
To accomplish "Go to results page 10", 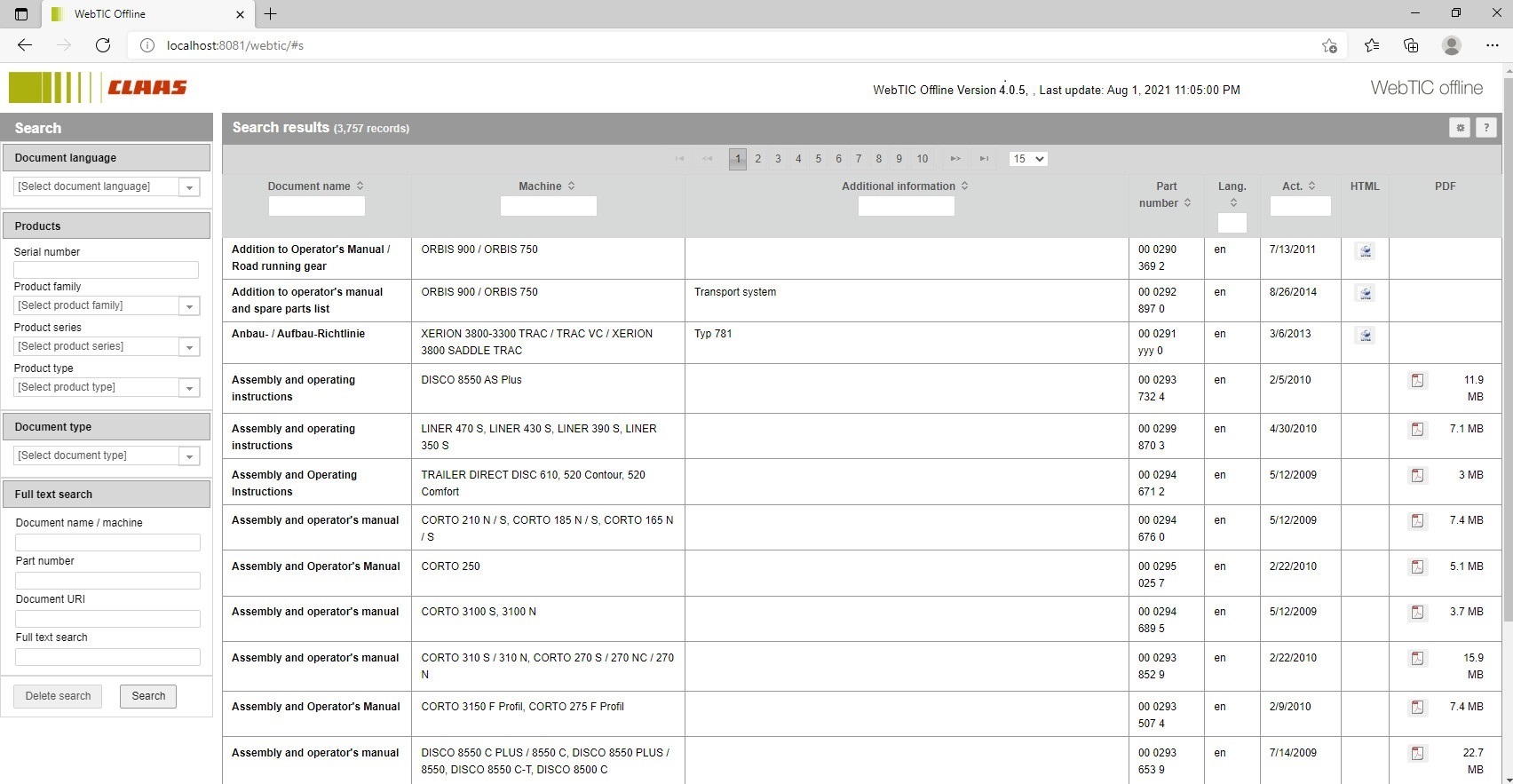I will [x=923, y=159].
